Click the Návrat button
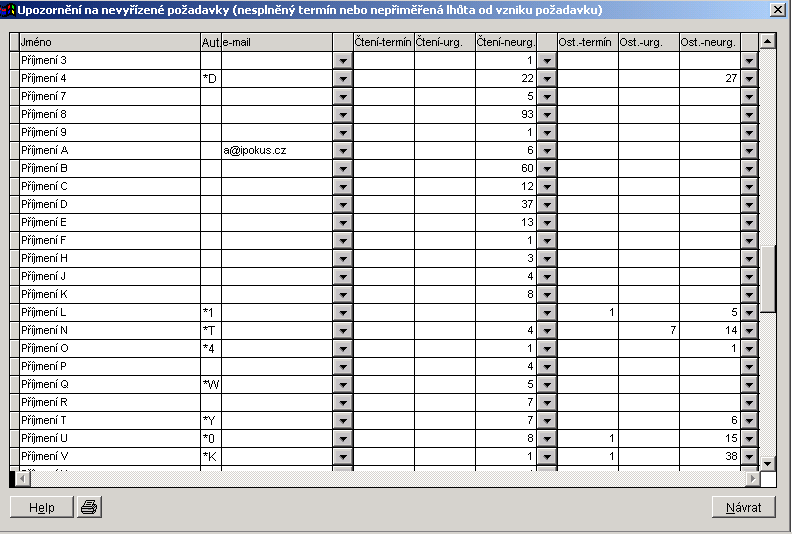This screenshot has width=792, height=534. [x=744, y=507]
